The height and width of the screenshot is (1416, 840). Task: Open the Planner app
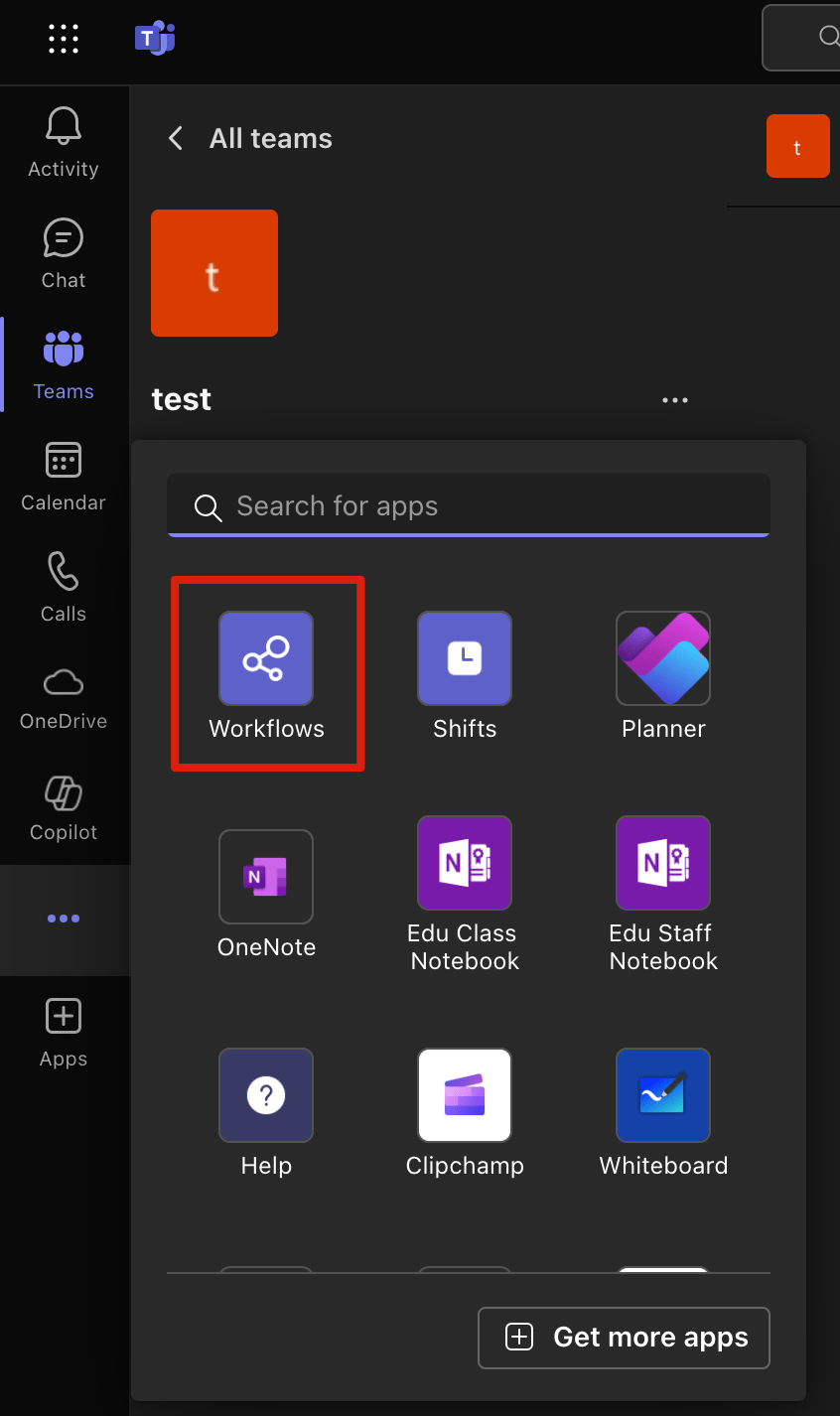pyautogui.click(x=663, y=675)
